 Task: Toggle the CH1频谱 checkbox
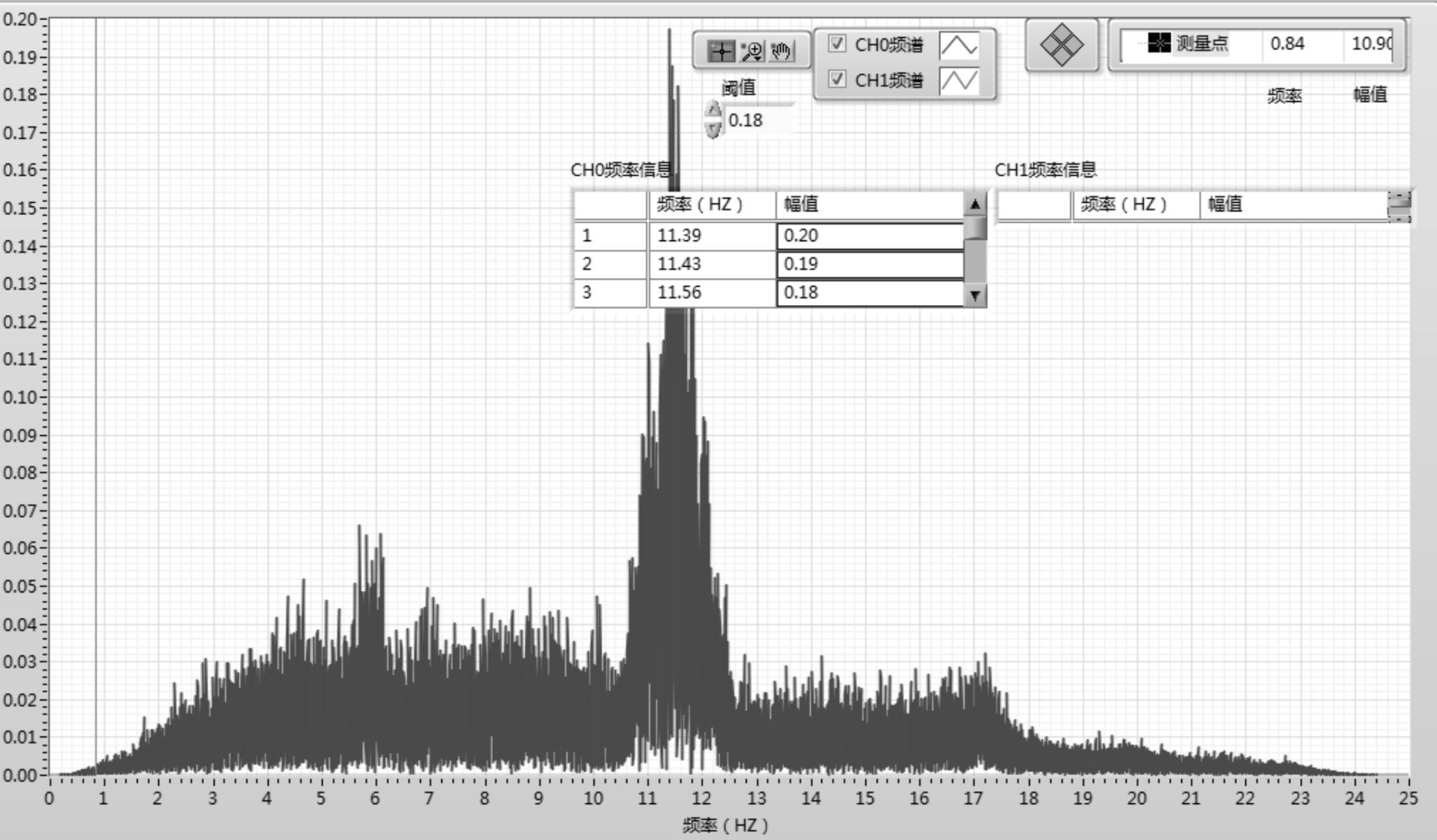(x=837, y=80)
